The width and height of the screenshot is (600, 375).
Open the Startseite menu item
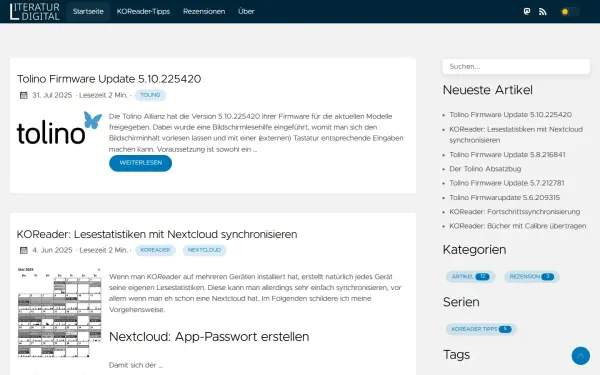click(x=88, y=11)
